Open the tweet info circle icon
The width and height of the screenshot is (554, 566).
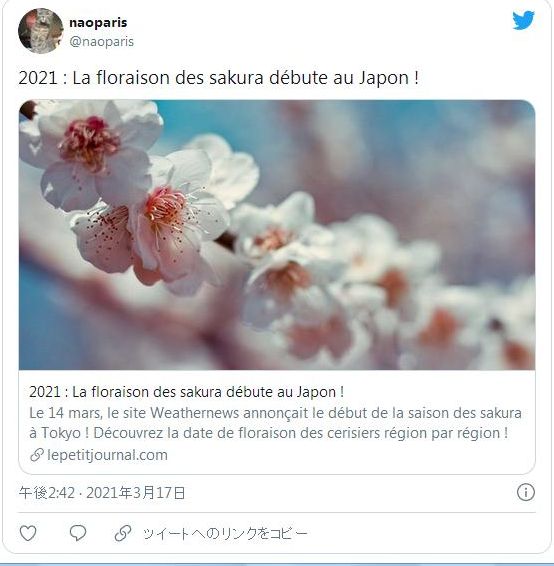pyautogui.click(x=525, y=492)
